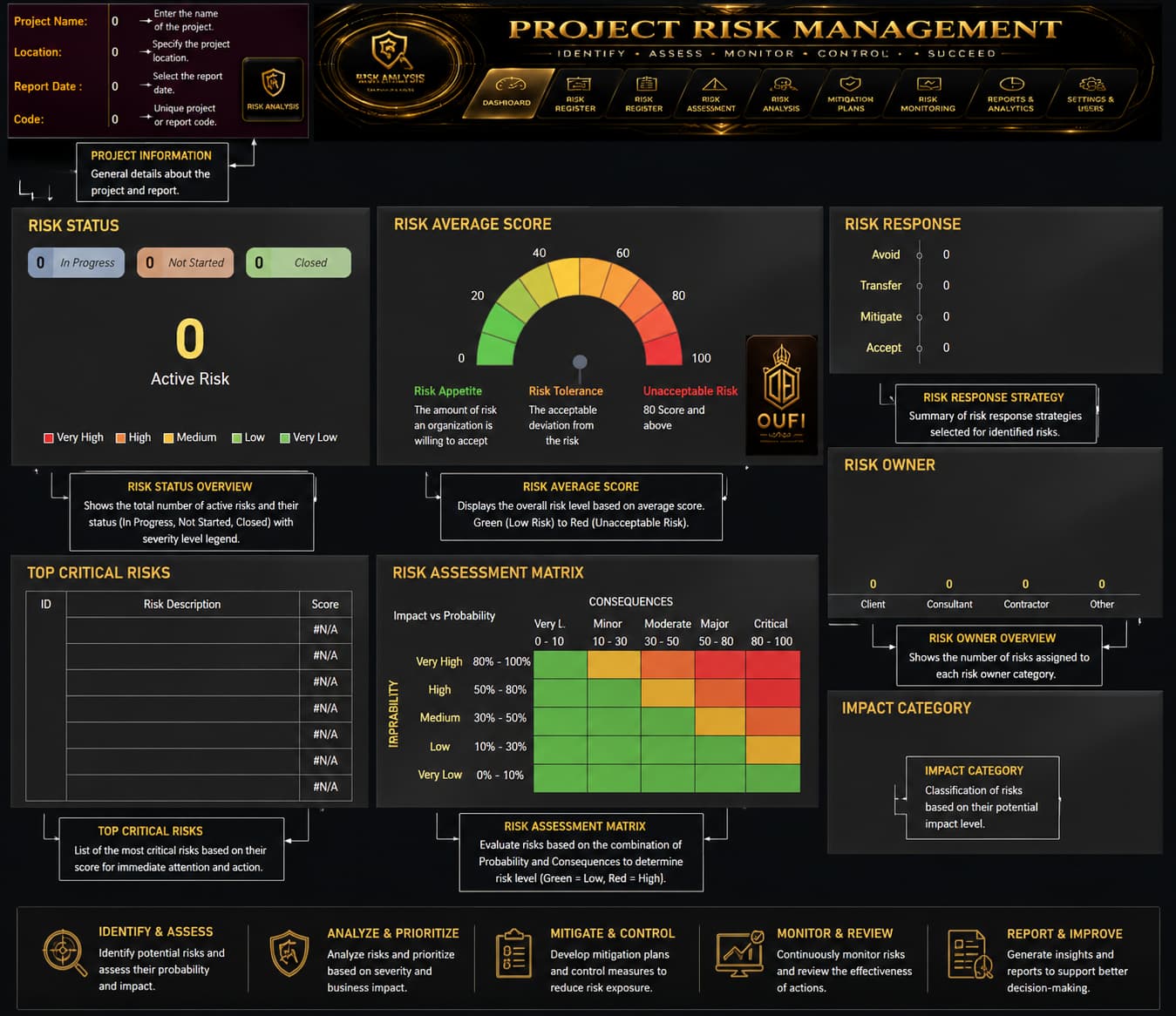The width and height of the screenshot is (1176, 1016).
Task: Click the Risk Analysis shield button beside project info
Action: click(273, 90)
